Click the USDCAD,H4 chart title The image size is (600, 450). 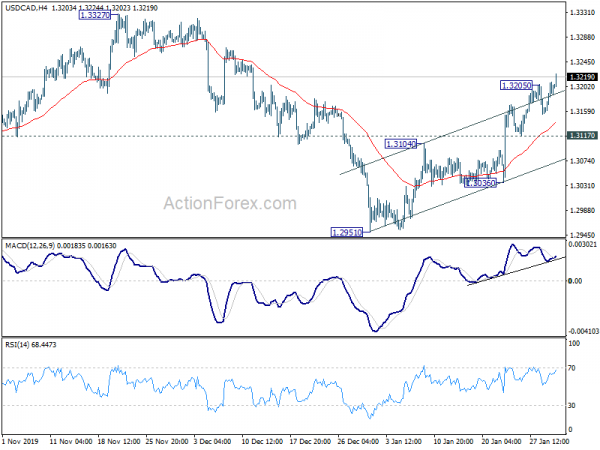26,8
